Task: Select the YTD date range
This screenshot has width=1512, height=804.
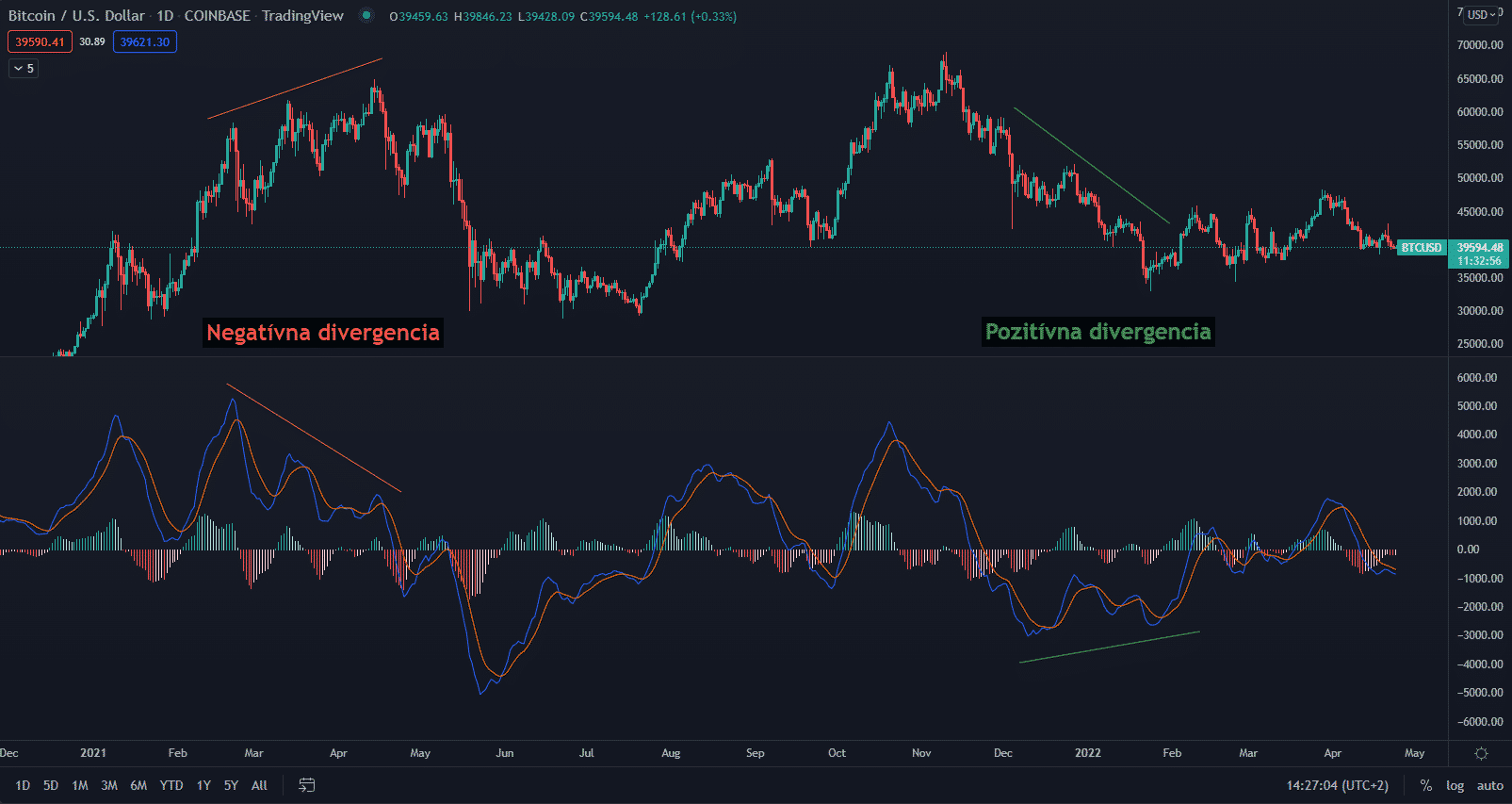Action: tap(171, 785)
